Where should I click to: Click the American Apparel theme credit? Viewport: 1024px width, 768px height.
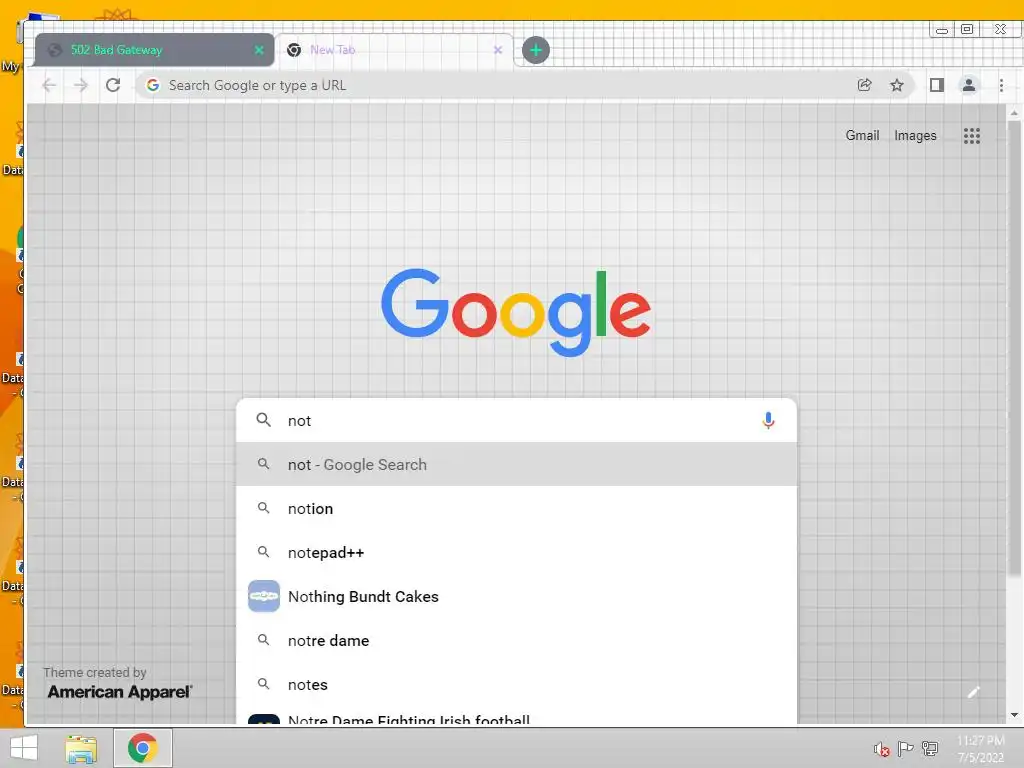point(120,692)
